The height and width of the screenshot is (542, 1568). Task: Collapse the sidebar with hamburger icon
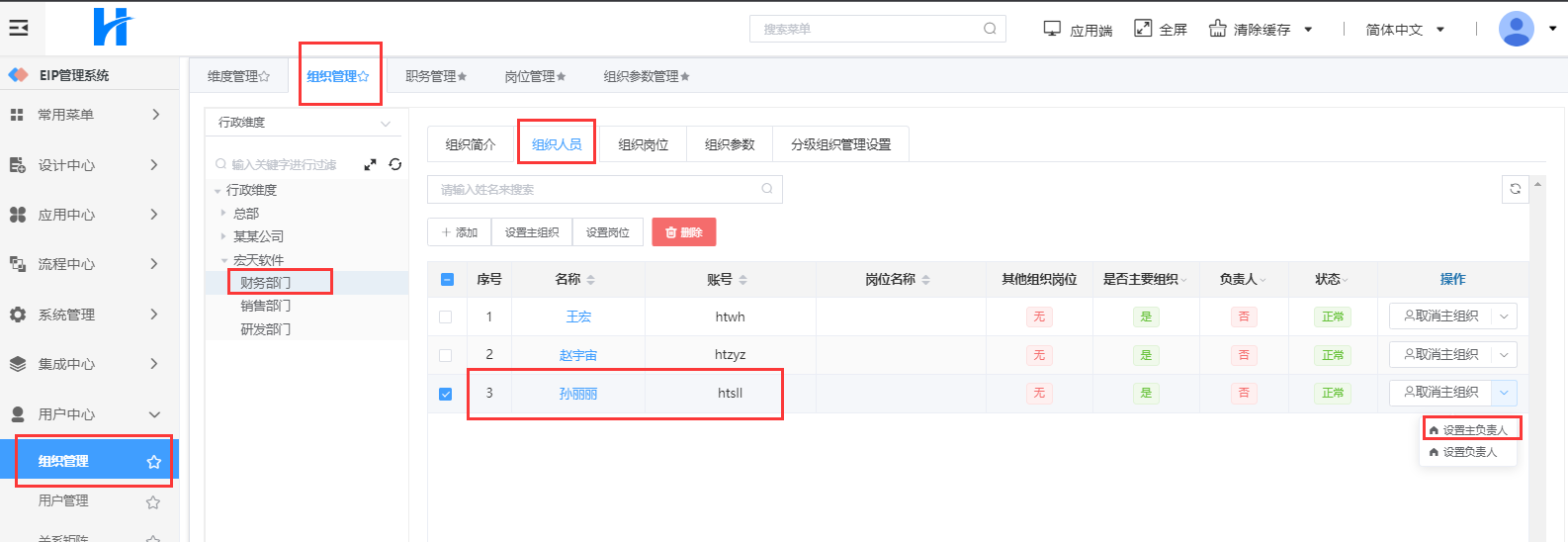pos(19,28)
